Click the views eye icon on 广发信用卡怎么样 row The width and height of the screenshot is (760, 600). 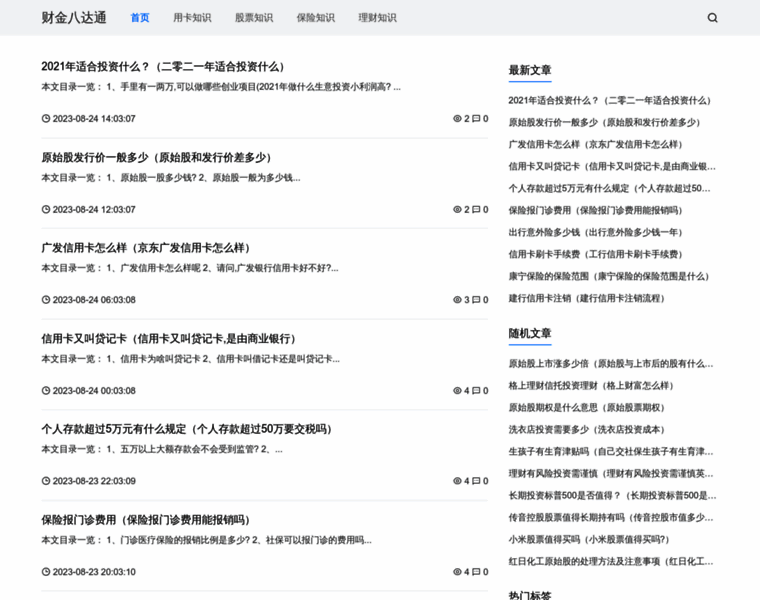[x=457, y=300]
